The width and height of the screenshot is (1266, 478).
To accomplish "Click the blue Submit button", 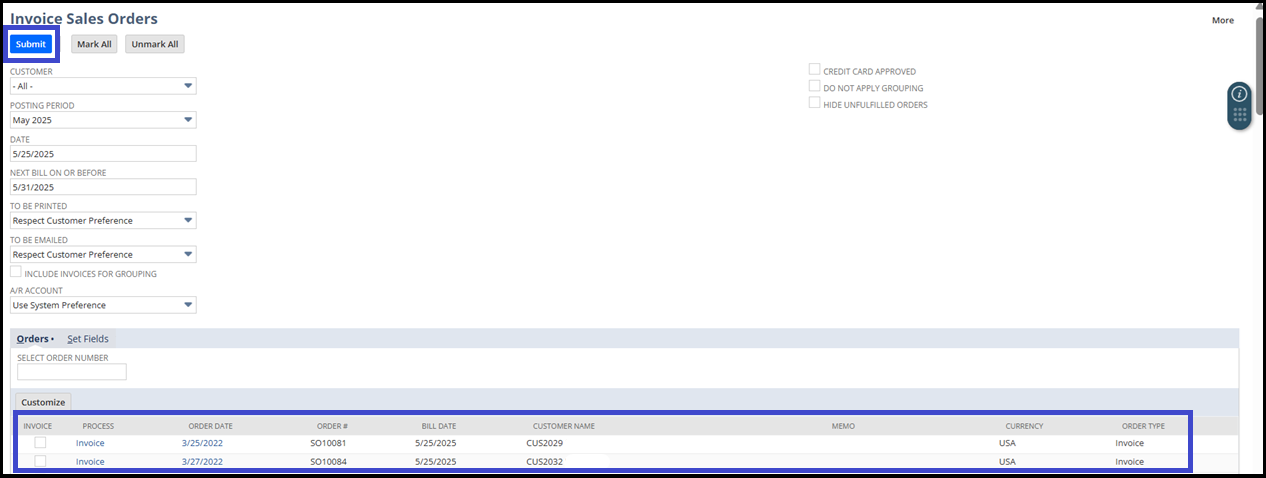I will (x=31, y=44).
